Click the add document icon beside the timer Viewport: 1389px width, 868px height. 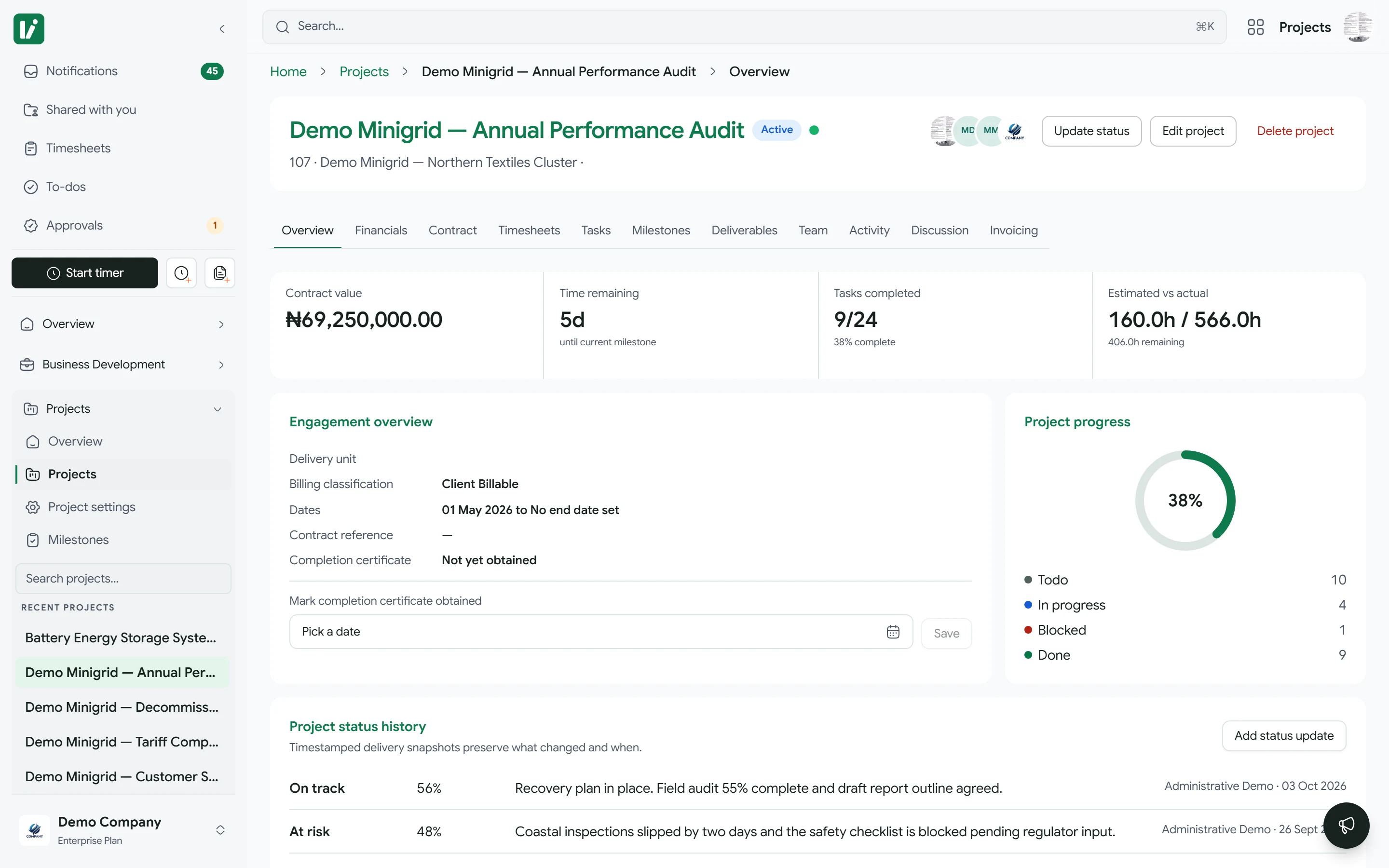pyautogui.click(x=220, y=272)
